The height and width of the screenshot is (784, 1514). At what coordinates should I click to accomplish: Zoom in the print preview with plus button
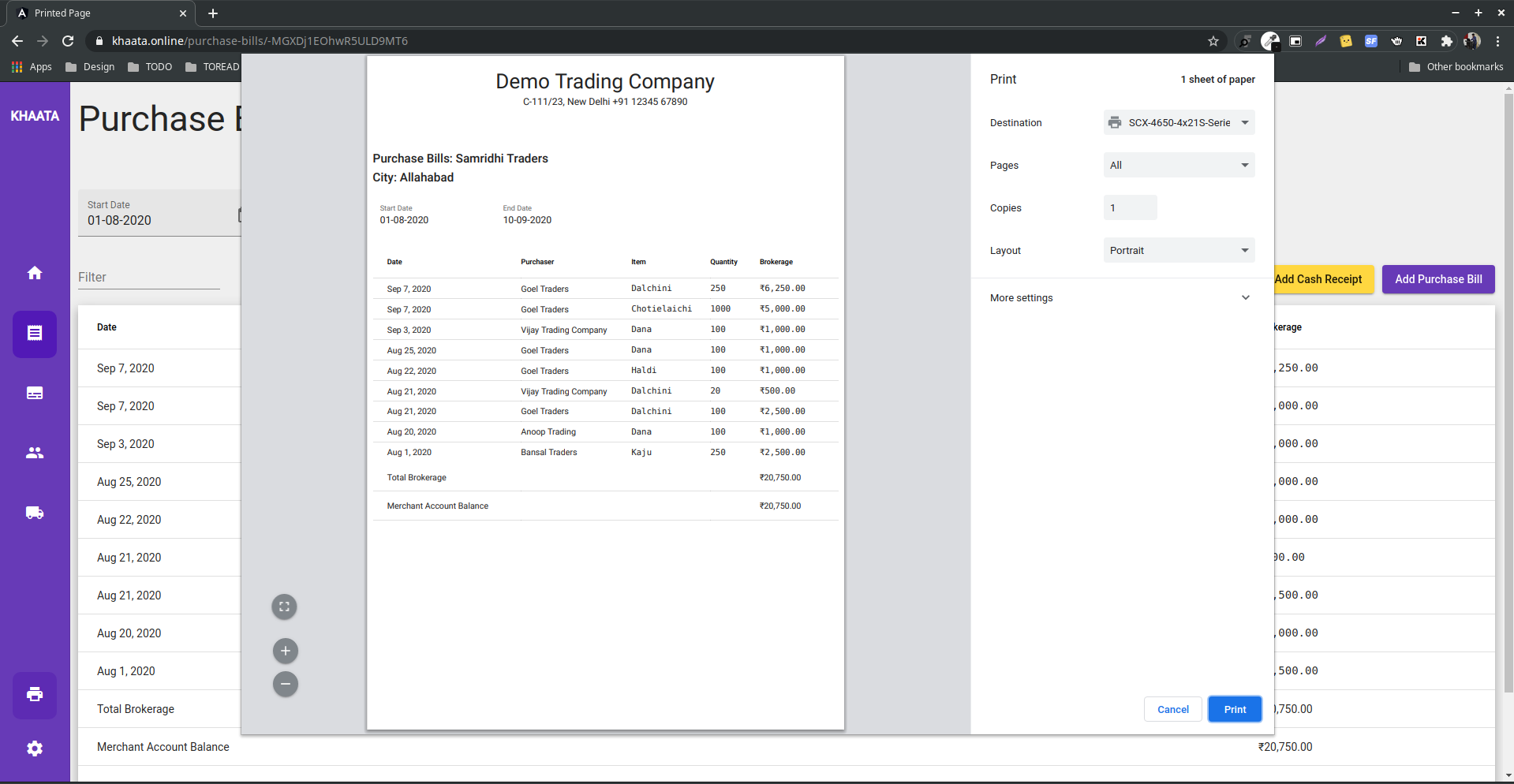coord(285,651)
